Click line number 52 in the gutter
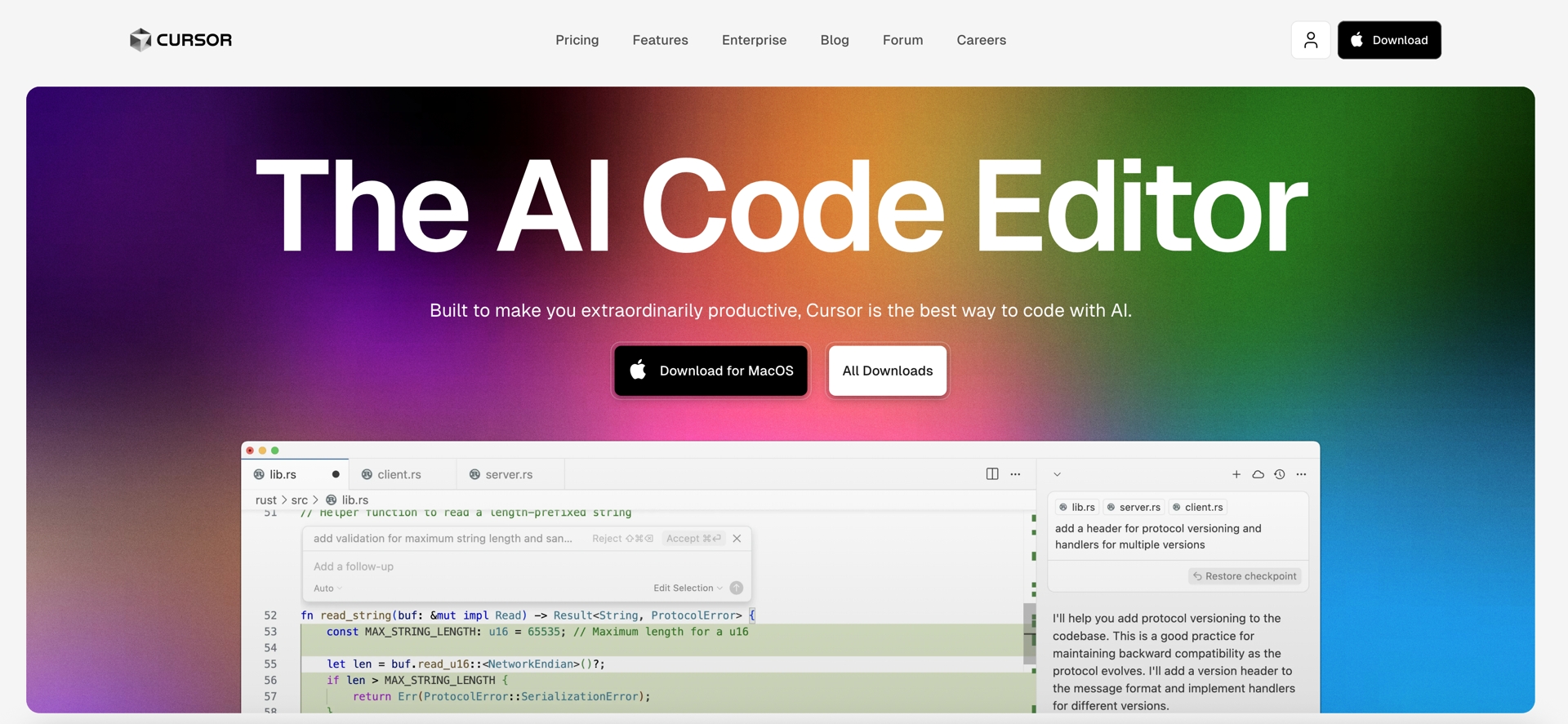 click(x=270, y=615)
